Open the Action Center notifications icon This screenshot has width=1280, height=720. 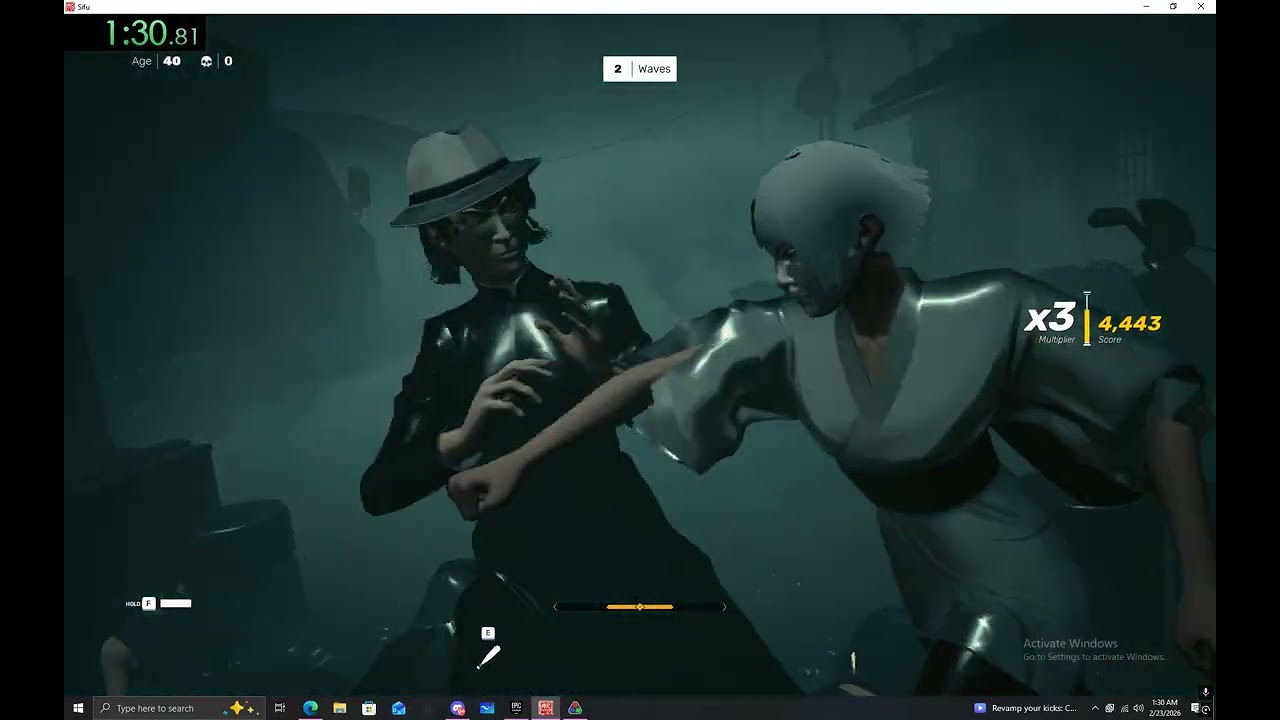coord(1195,708)
